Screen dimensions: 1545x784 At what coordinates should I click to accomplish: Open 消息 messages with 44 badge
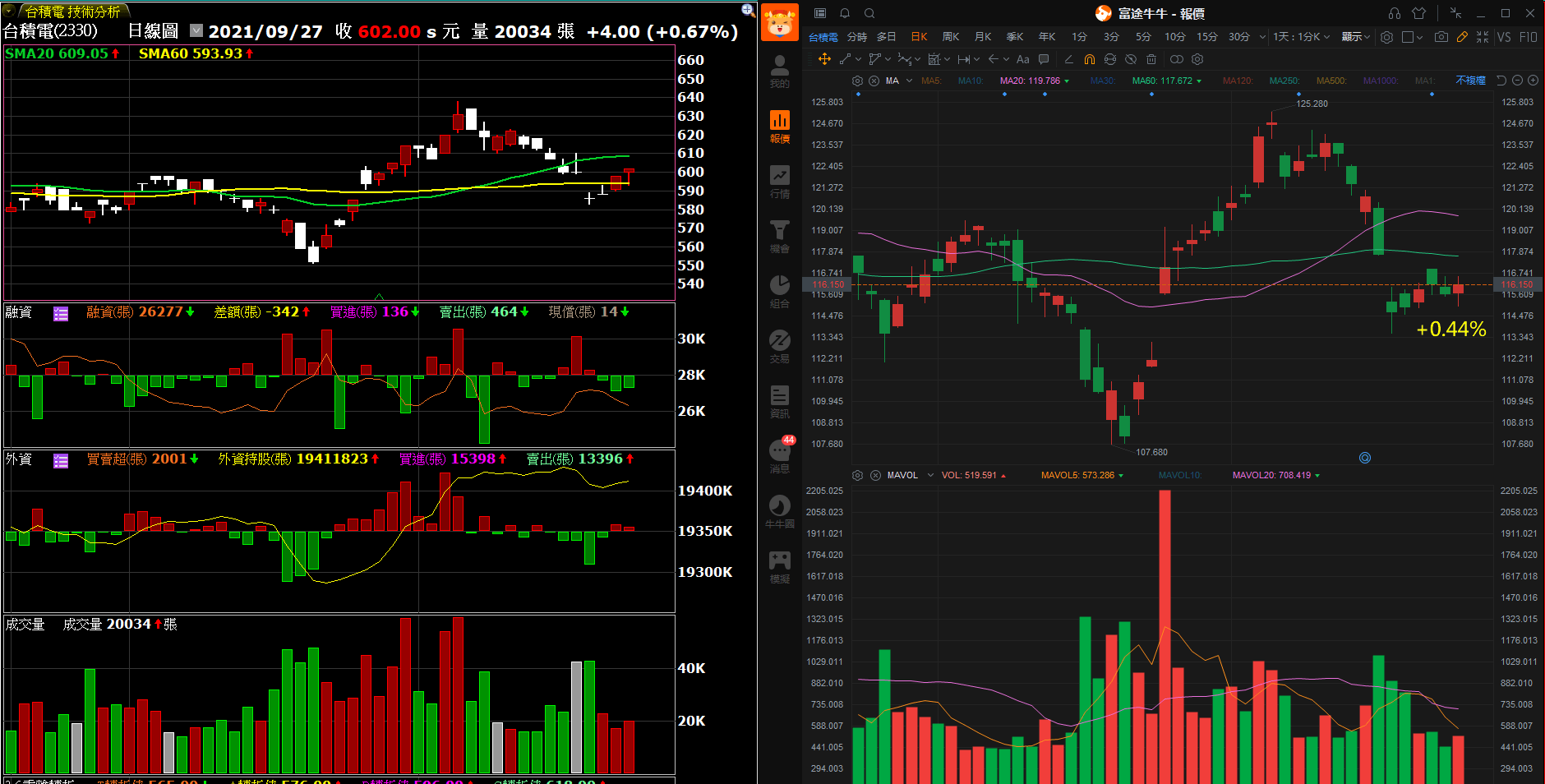780,456
